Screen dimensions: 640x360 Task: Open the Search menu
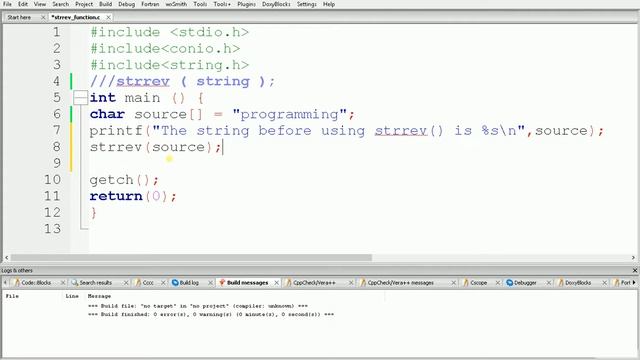click(x=60, y=4)
